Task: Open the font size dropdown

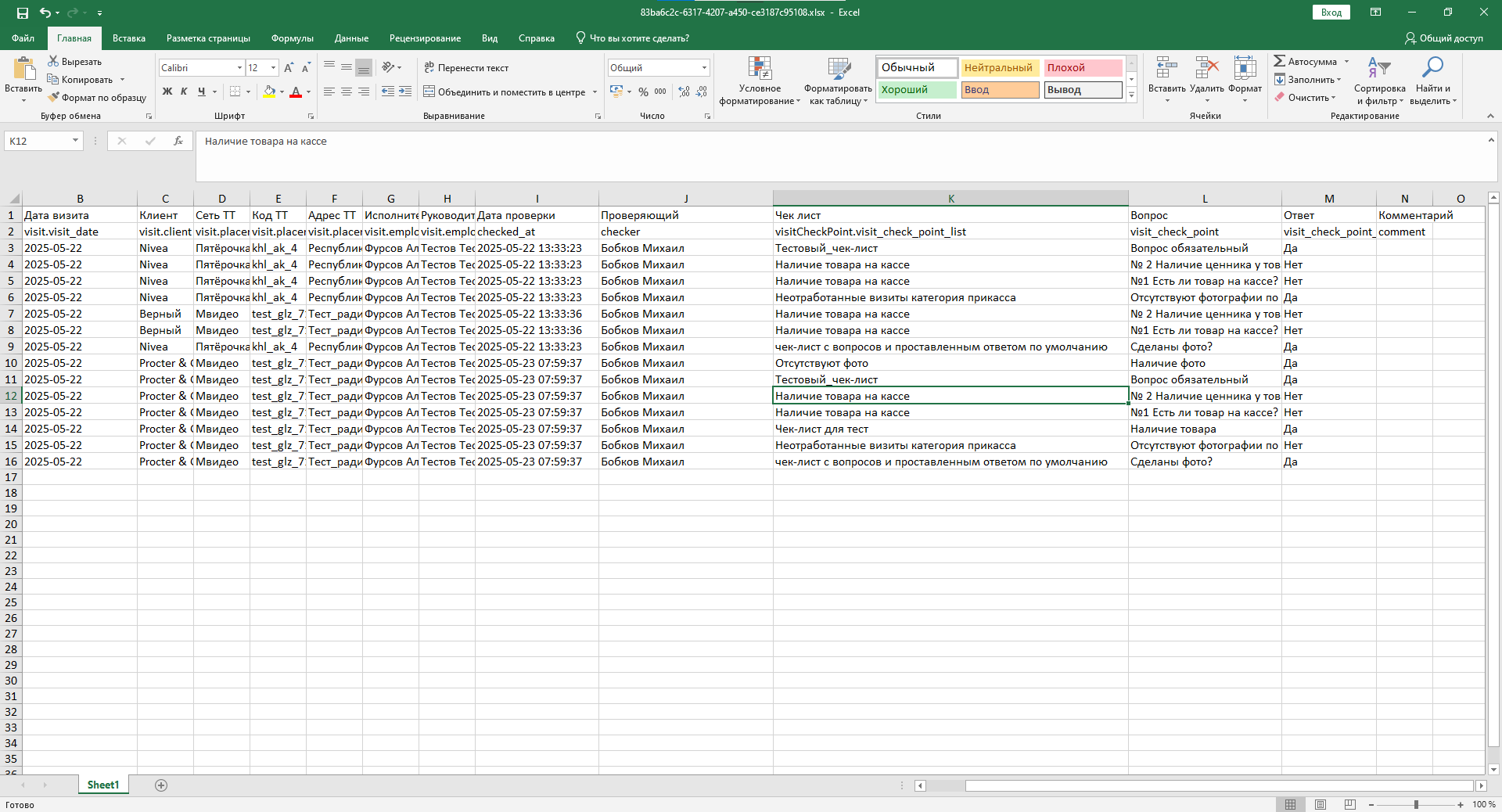Action: (273, 68)
